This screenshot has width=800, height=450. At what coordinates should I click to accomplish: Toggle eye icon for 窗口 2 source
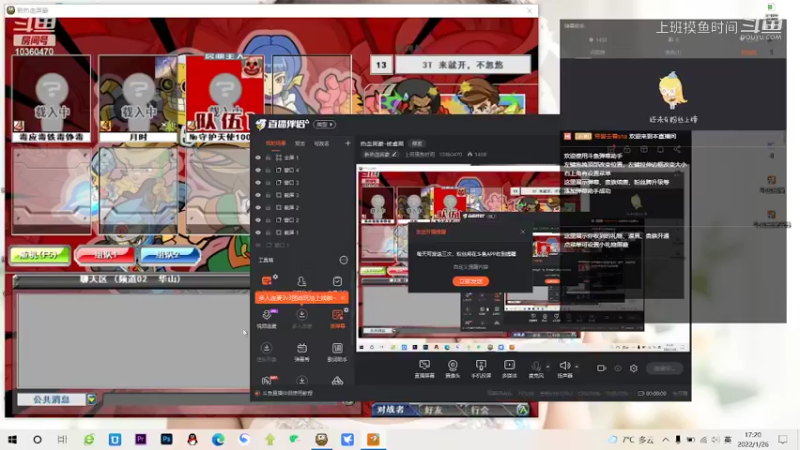coord(258,220)
